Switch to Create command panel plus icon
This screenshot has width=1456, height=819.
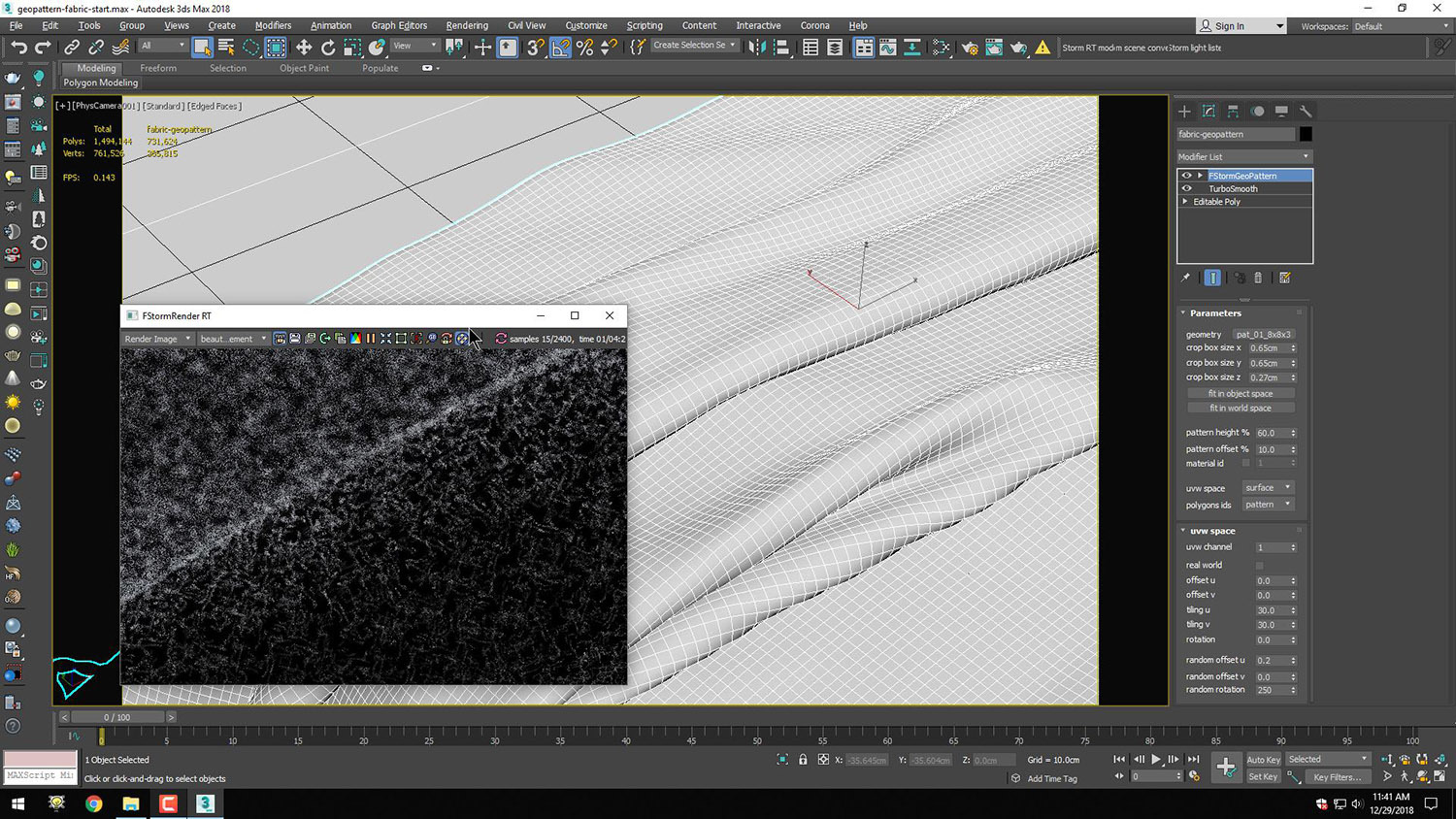click(1184, 112)
